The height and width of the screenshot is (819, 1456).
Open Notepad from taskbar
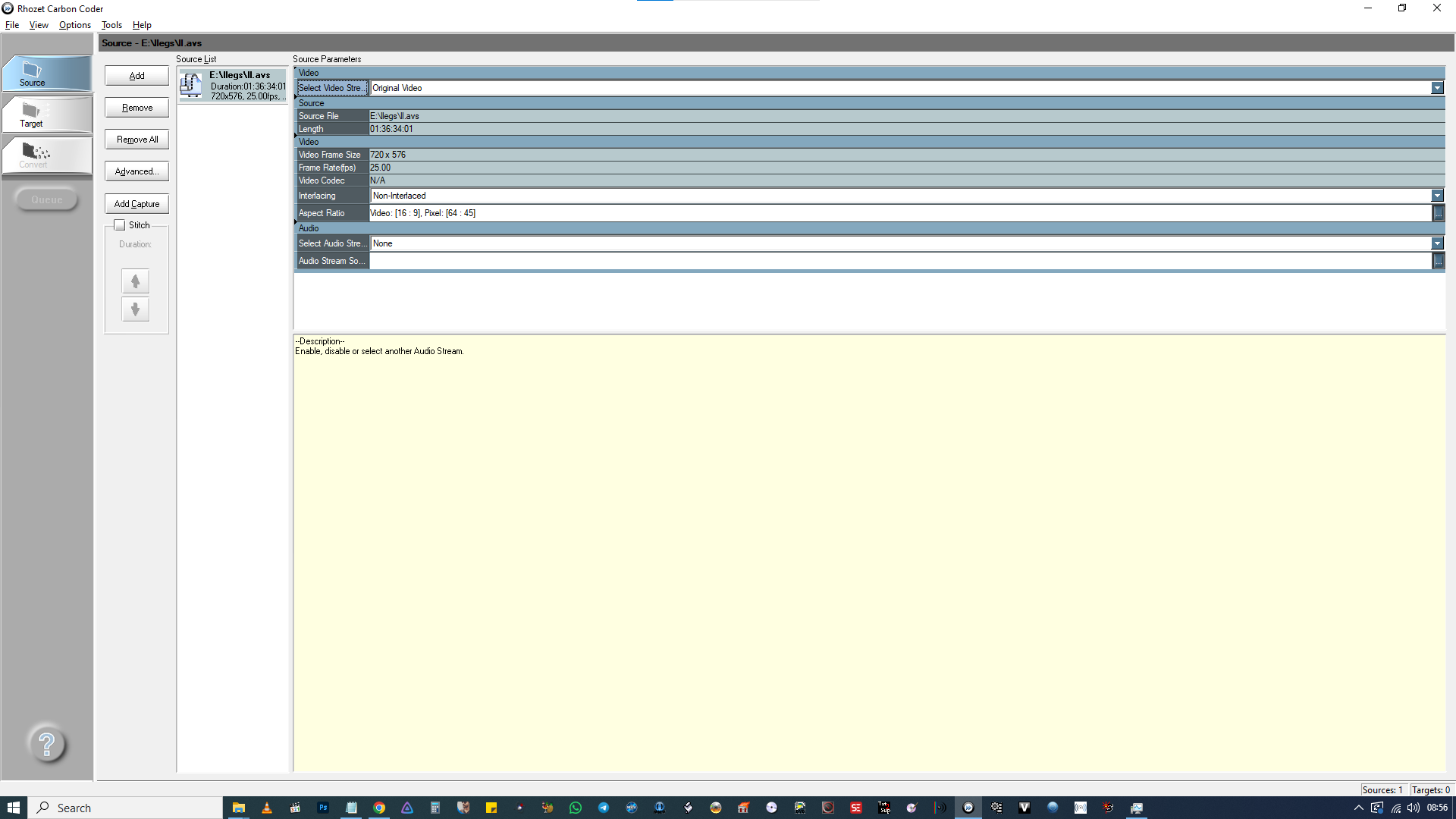351,808
